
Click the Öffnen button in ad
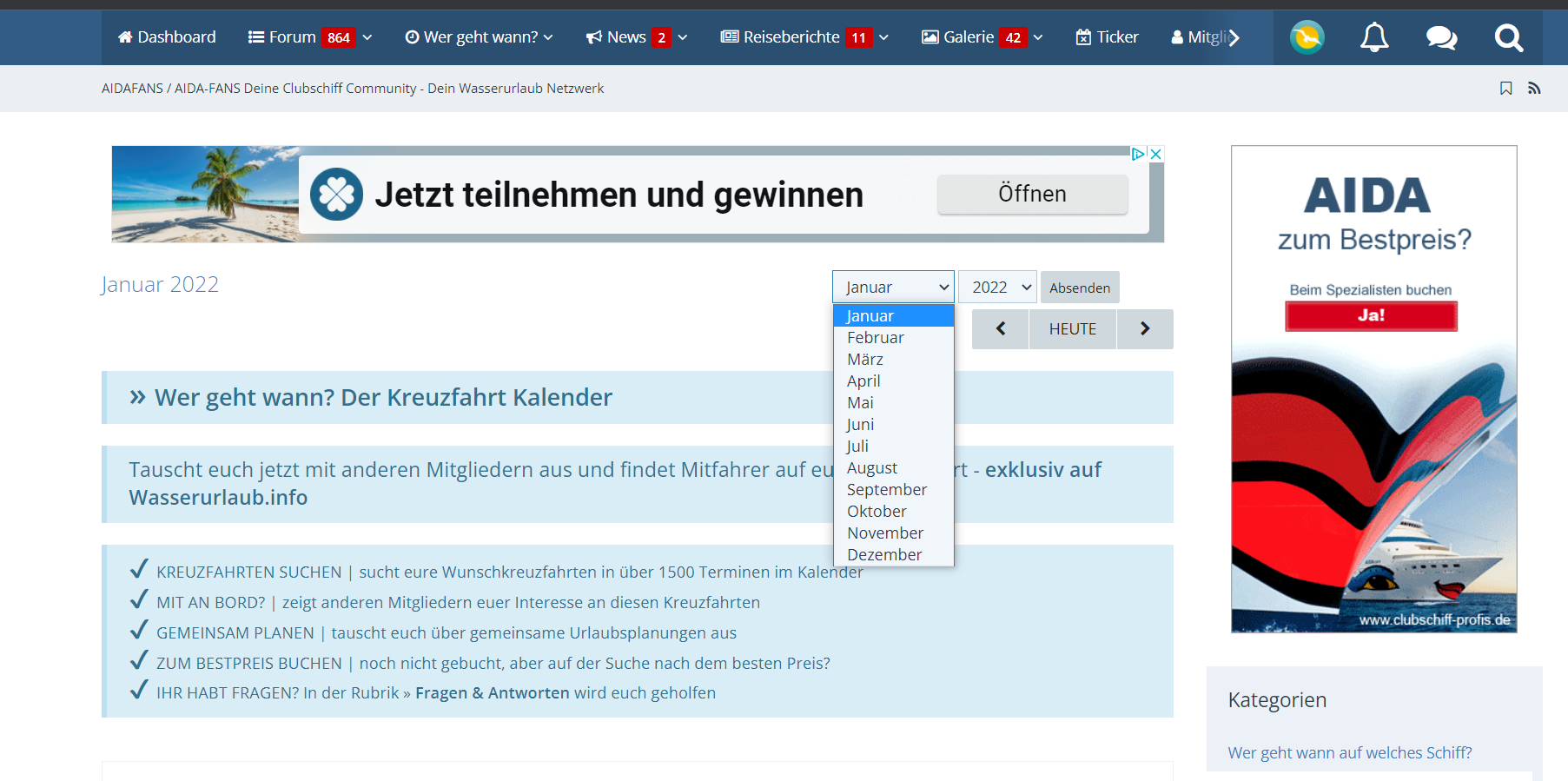(1032, 195)
